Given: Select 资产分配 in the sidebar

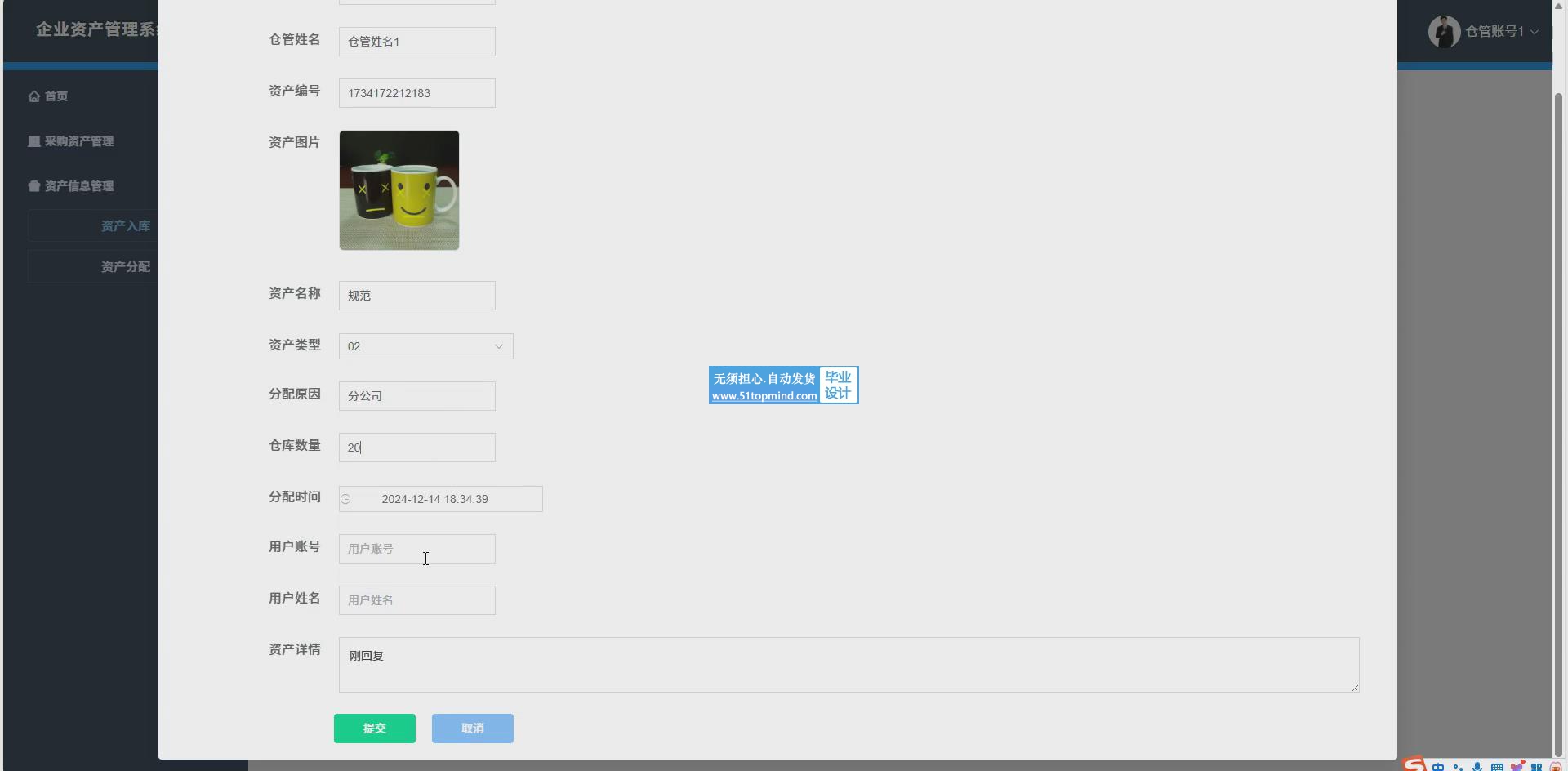Looking at the screenshot, I should pyautogui.click(x=125, y=267).
